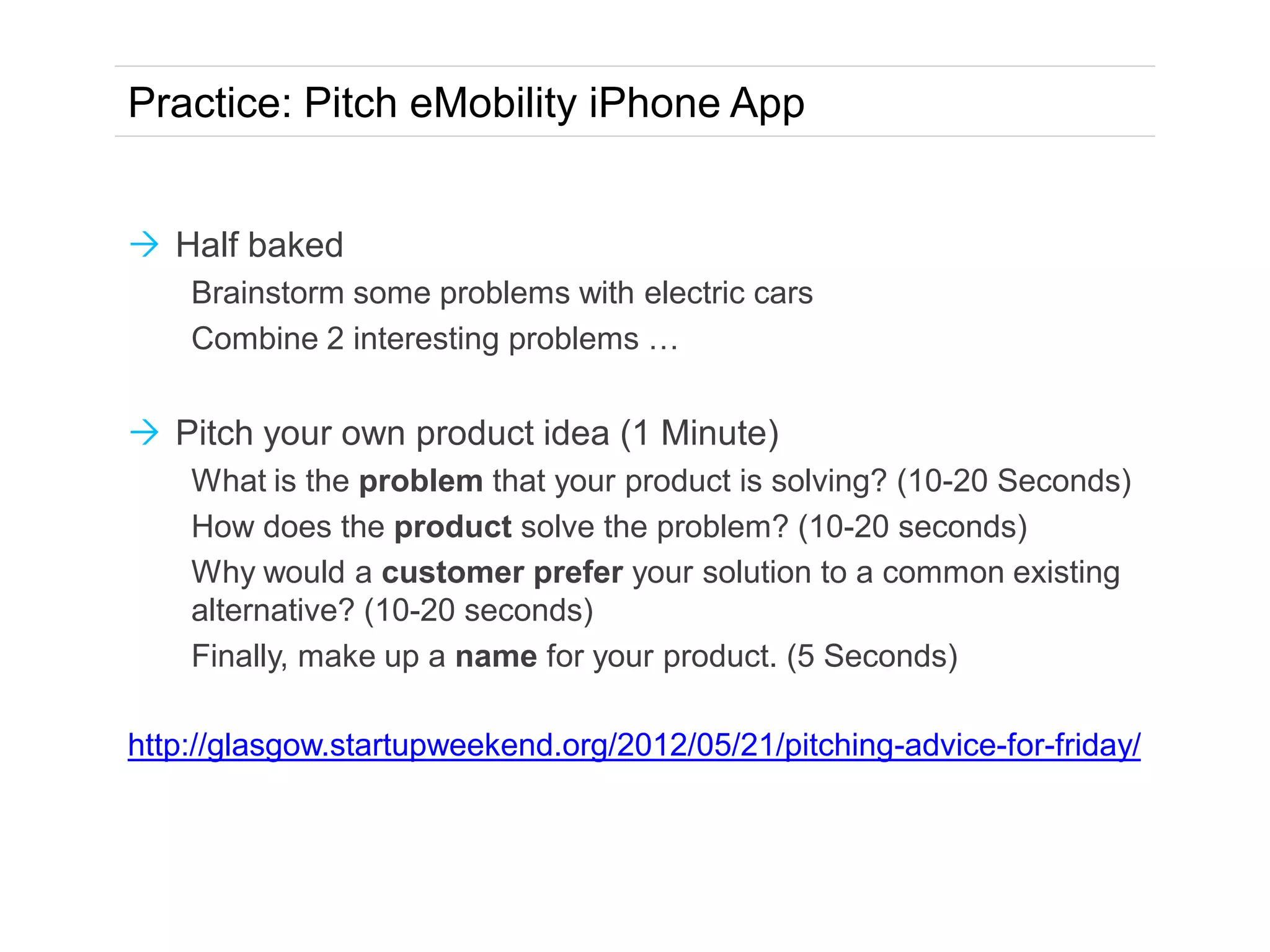Image resolution: width=1270 pixels, height=952 pixels.
Task: Click the word eMobility in the title
Action: coord(493,103)
